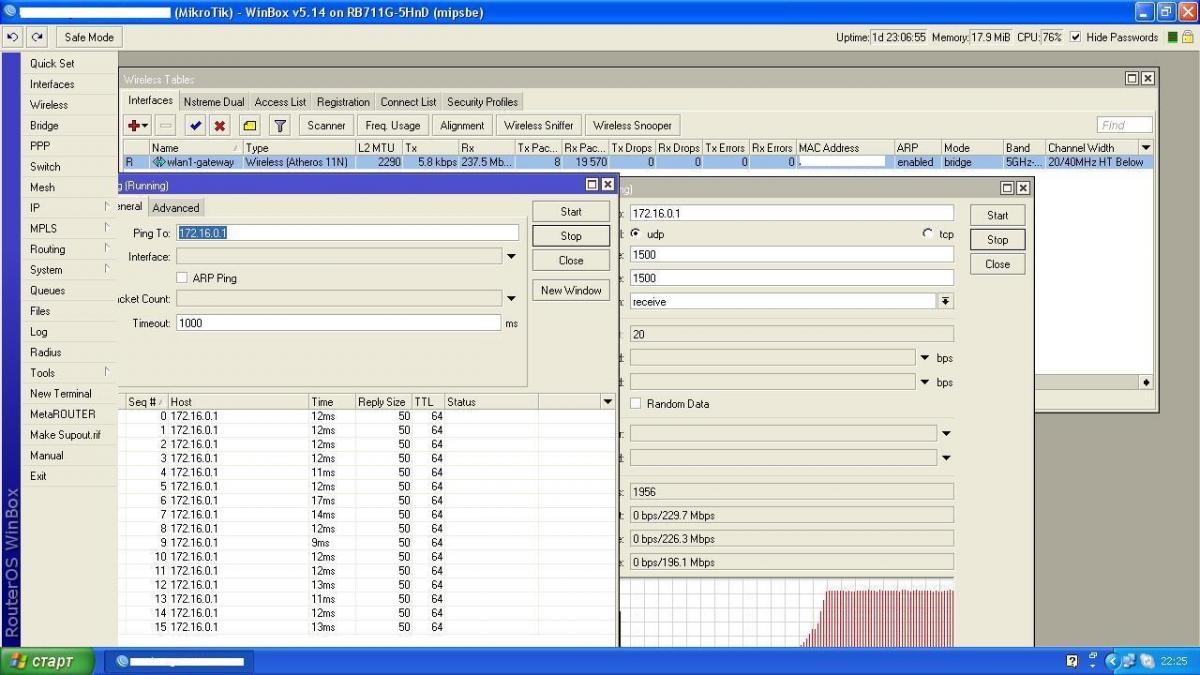
Task: Switch to the Security Profiles tab
Action: [x=482, y=102]
